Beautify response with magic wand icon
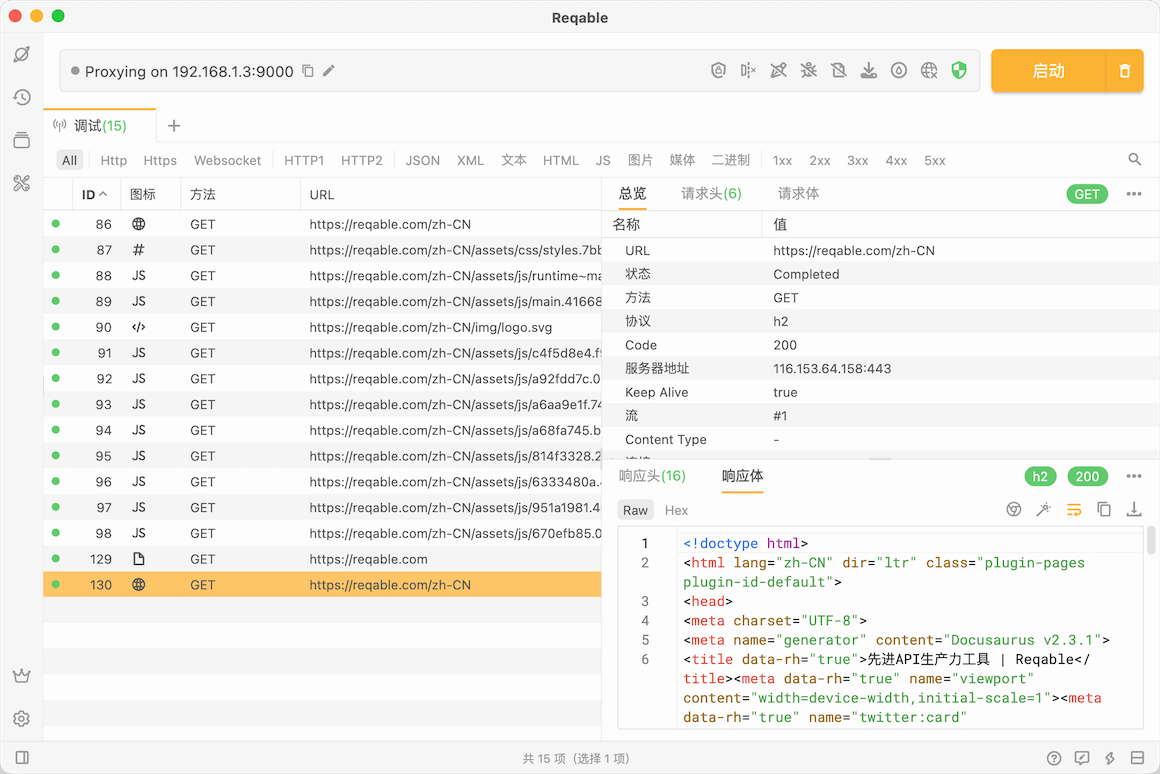 [x=1044, y=509]
